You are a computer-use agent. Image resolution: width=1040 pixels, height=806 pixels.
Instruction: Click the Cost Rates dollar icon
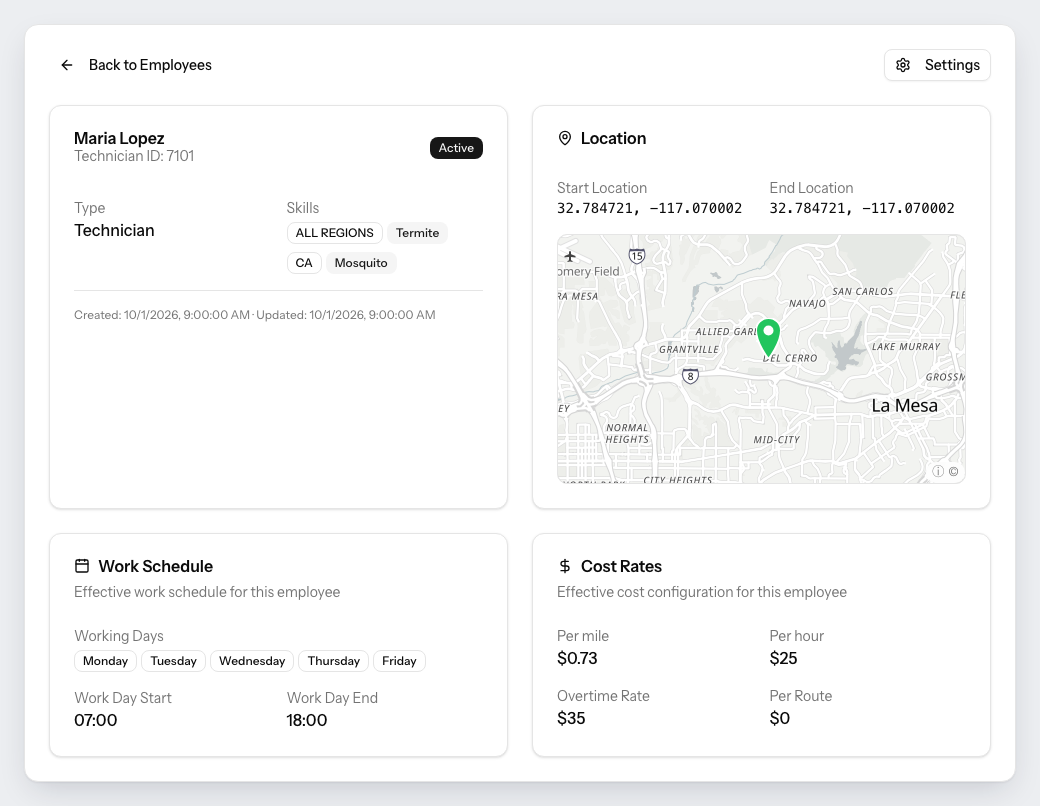(564, 566)
